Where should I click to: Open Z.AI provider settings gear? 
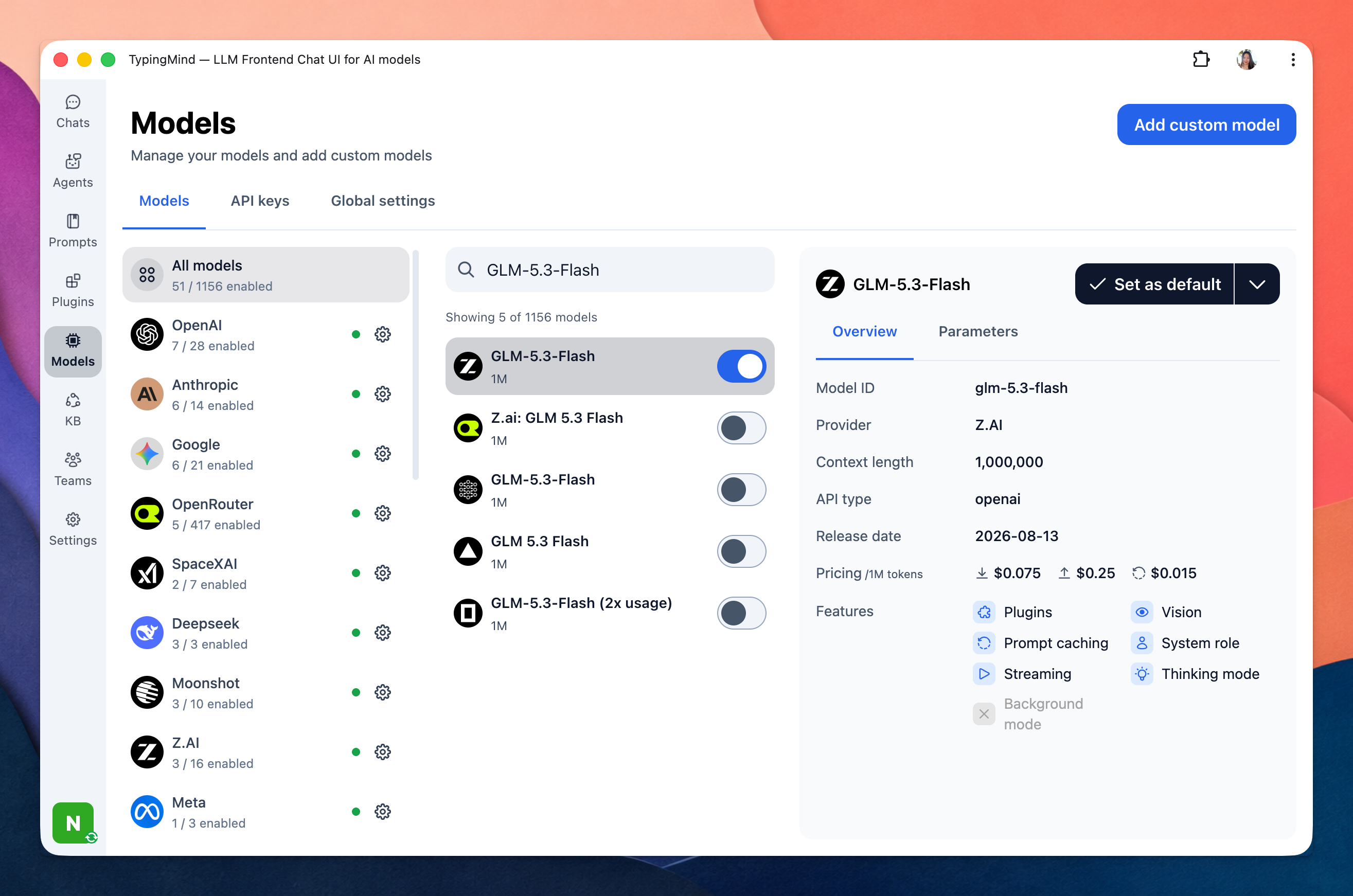(382, 752)
